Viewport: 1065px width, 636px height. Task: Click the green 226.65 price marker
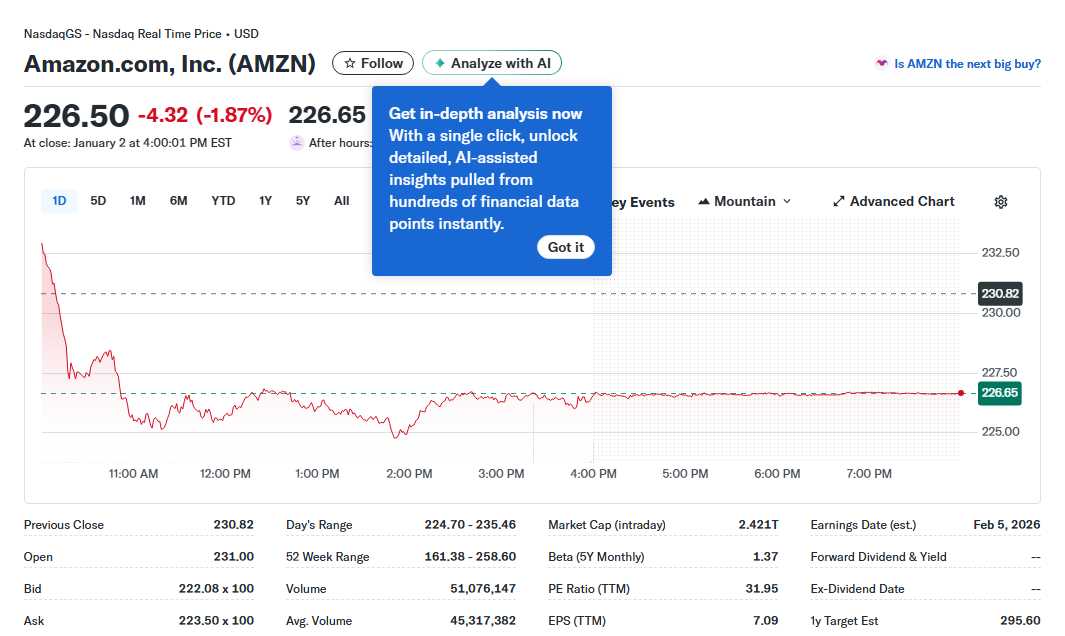click(x=998, y=393)
